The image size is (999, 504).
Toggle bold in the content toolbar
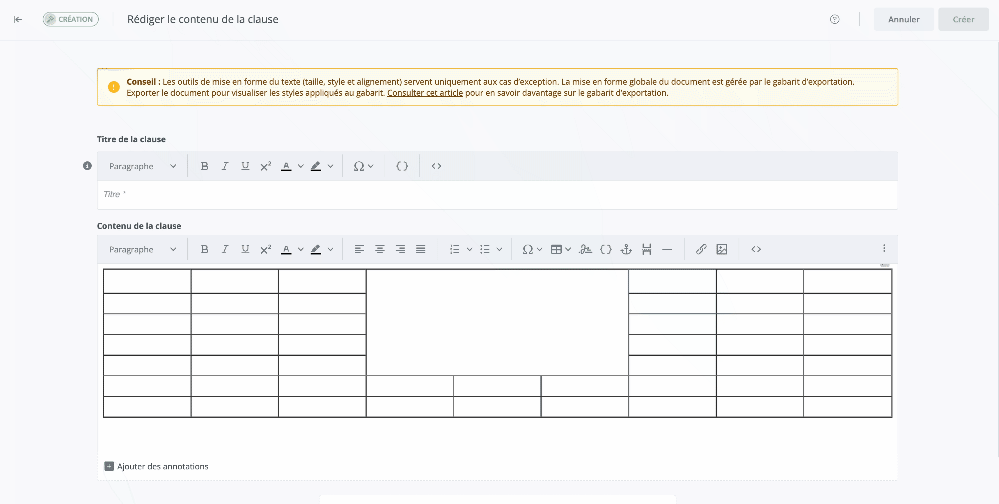coord(204,249)
